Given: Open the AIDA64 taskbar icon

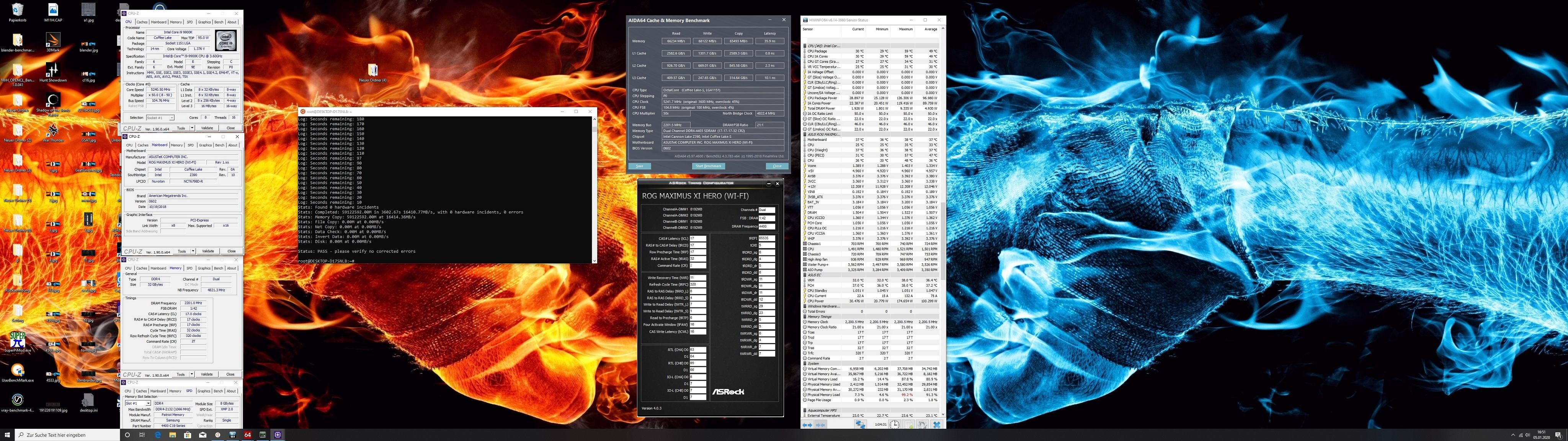Looking at the screenshot, I should point(248,435).
